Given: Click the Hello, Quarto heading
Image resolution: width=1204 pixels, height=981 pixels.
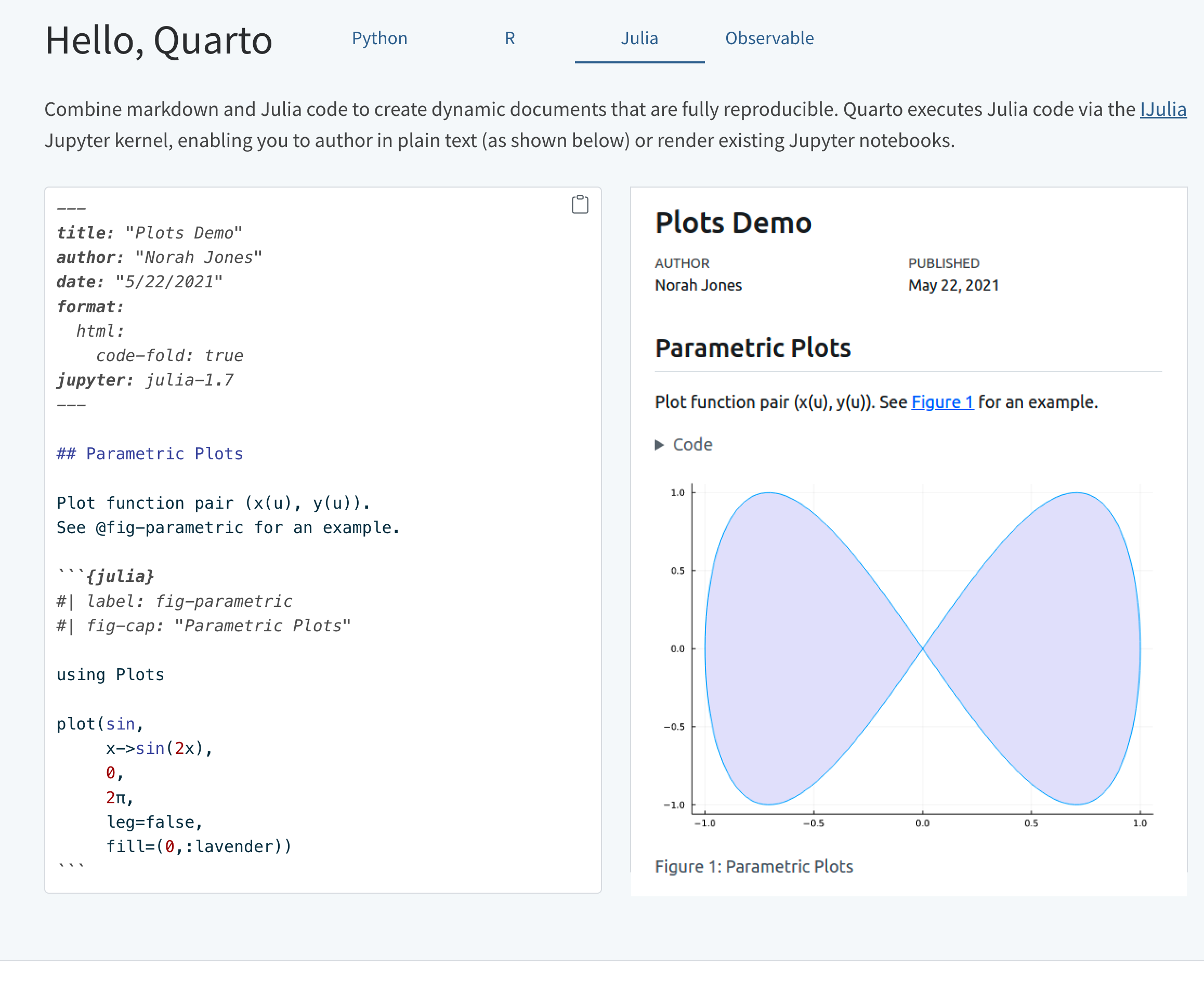Looking at the screenshot, I should (x=158, y=41).
